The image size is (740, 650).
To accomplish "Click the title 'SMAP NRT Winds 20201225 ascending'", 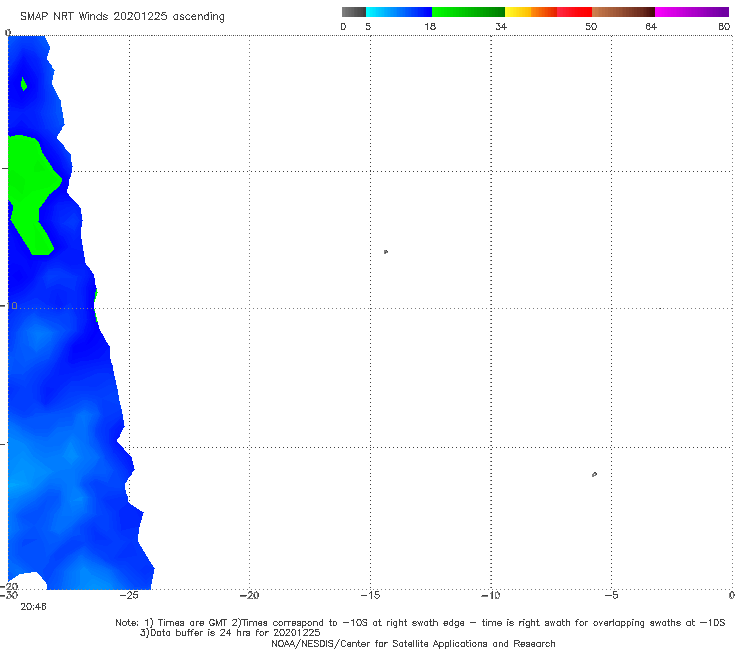I will (x=122, y=16).
